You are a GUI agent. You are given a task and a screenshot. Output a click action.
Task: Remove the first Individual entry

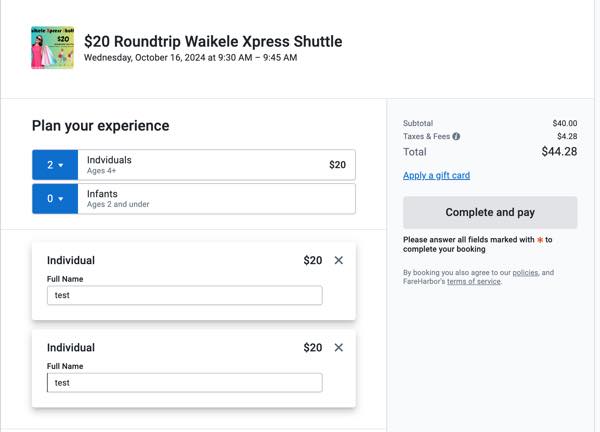(x=338, y=260)
